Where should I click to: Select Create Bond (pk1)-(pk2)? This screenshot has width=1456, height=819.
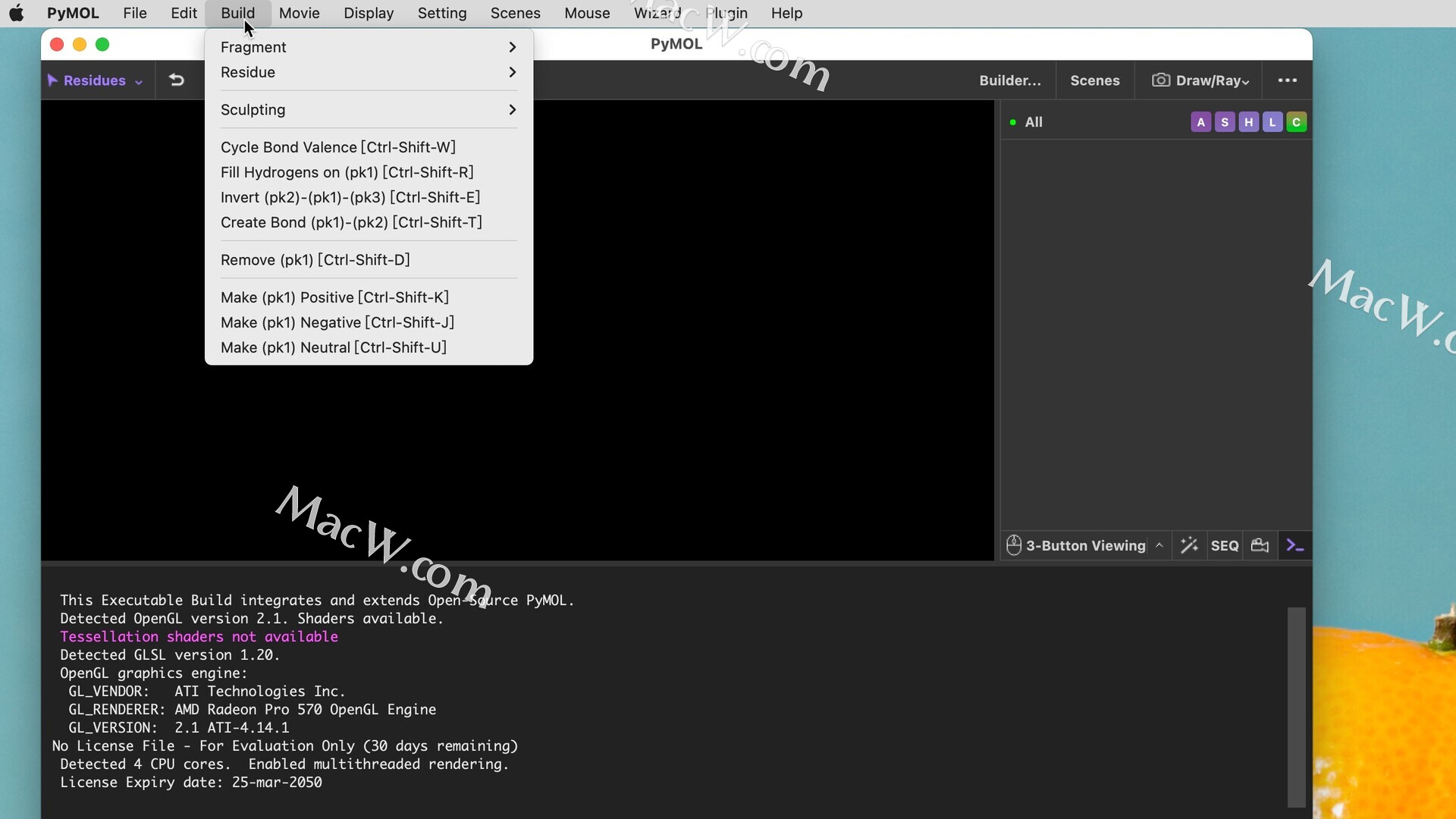pos(369,222)
